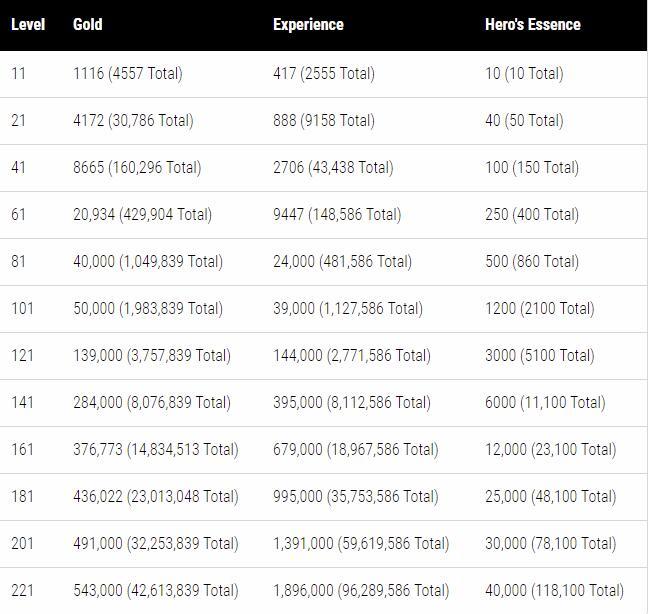
Task: Click essence cell 1200 (2100 Total)
Action: click(x=539, y=308)
